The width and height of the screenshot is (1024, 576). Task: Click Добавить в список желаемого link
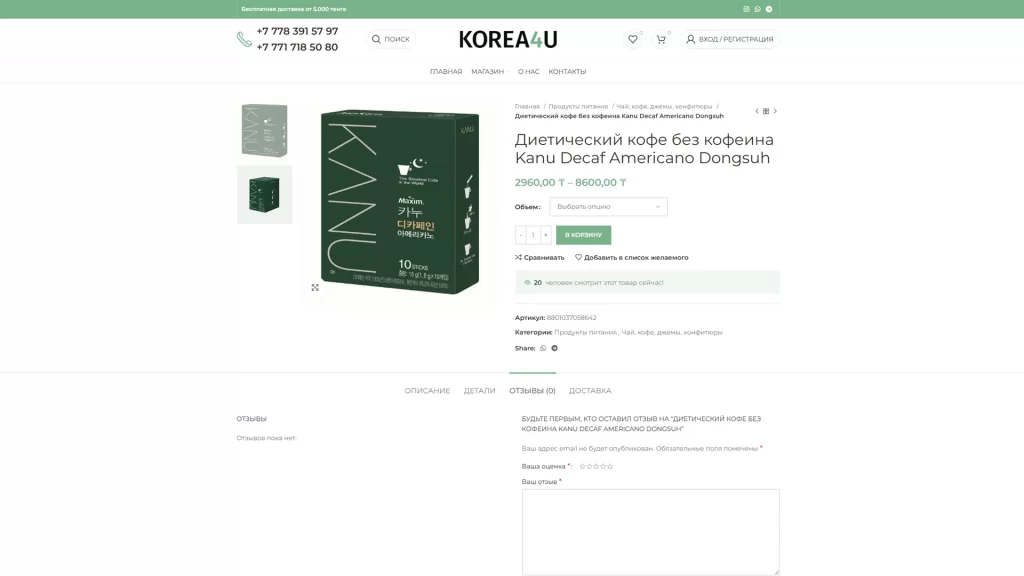pyautogui.click(x=632, y=257)
